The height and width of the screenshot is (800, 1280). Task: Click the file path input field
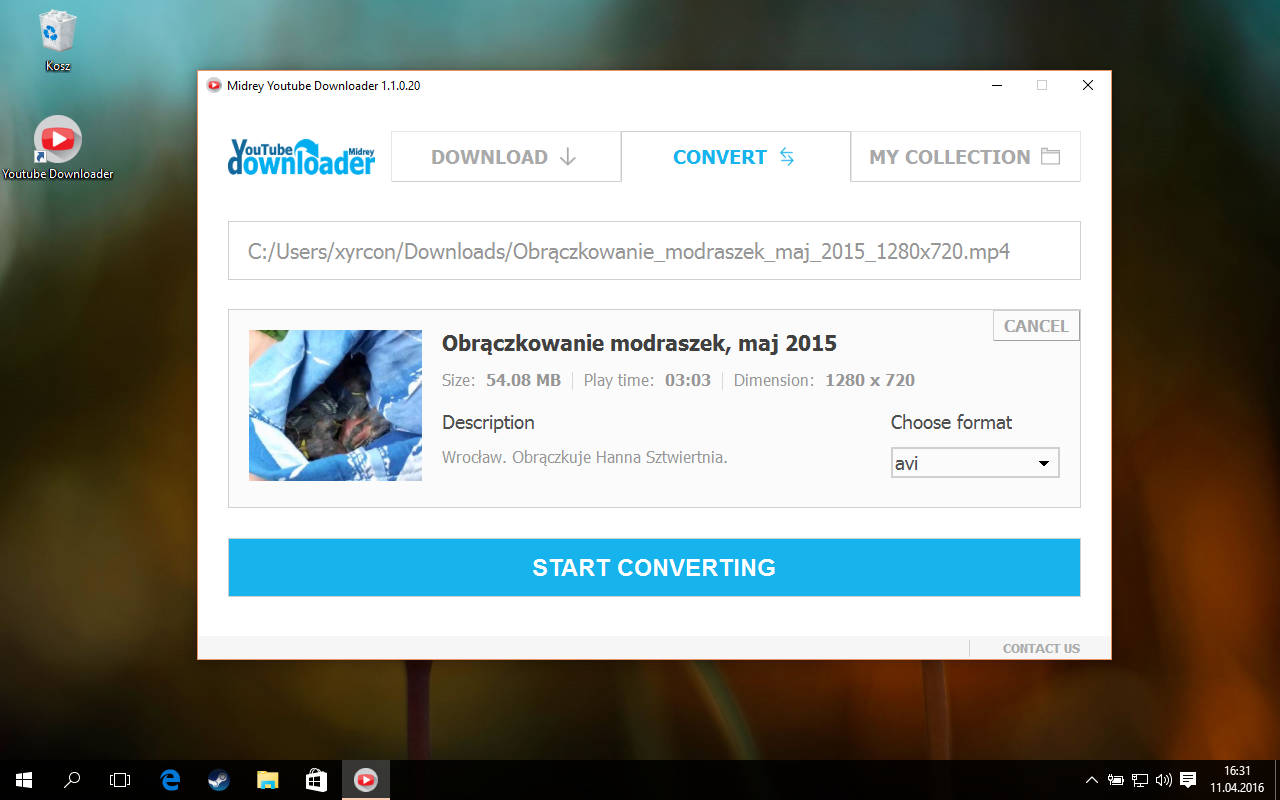[654, 251]
